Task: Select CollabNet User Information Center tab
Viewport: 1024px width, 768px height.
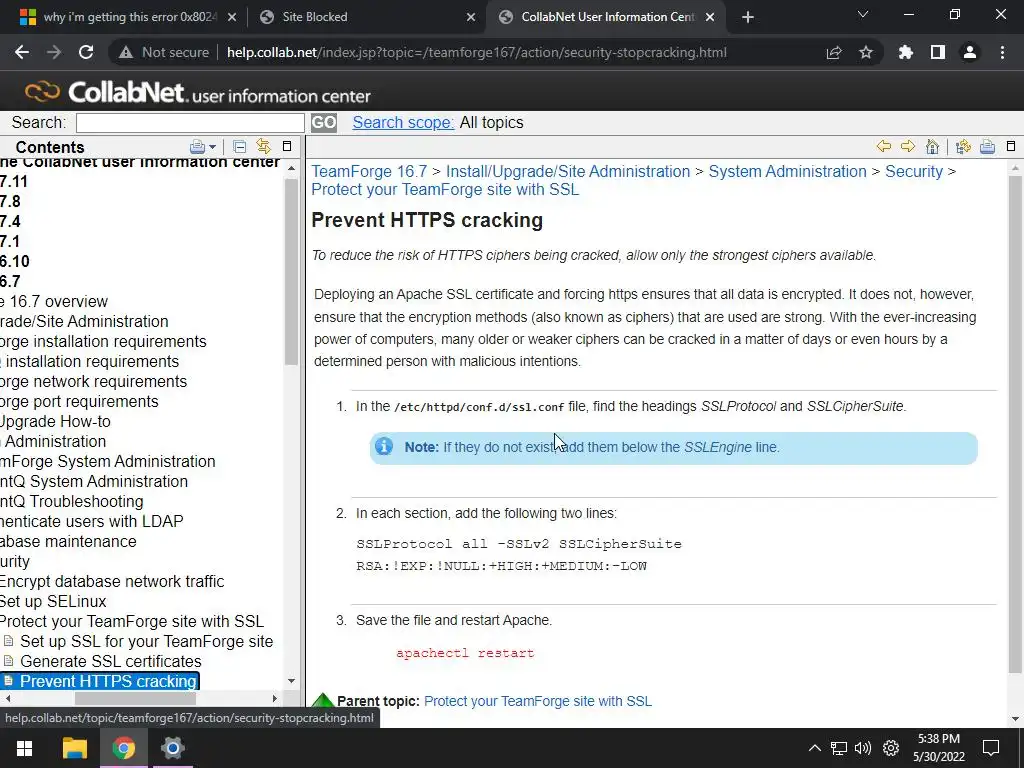Action: pos(607,17)
